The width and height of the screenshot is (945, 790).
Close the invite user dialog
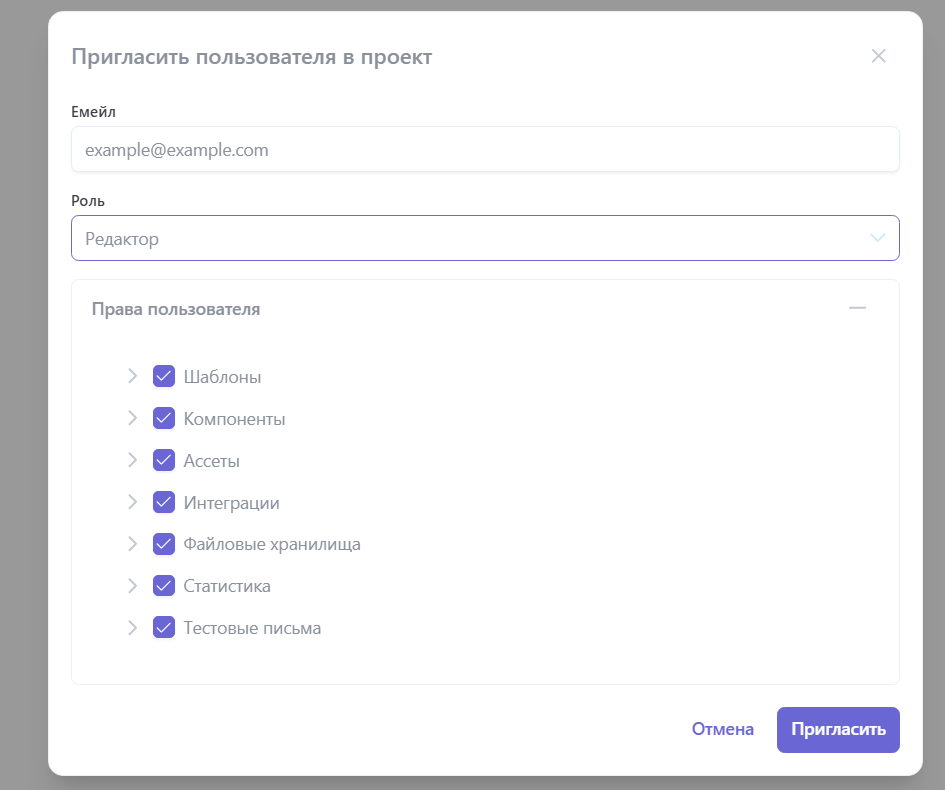(x=878, y=56)
